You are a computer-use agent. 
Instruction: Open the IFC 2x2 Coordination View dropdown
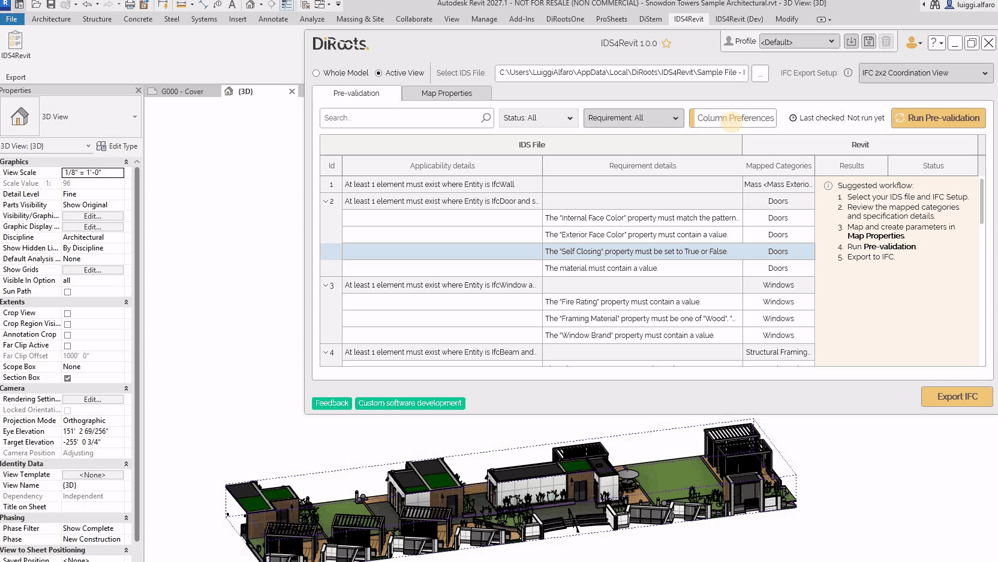pos(925,73)
